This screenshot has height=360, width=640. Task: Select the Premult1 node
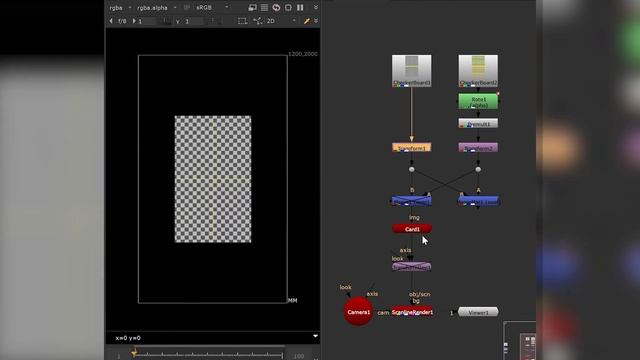coord(478,123)
